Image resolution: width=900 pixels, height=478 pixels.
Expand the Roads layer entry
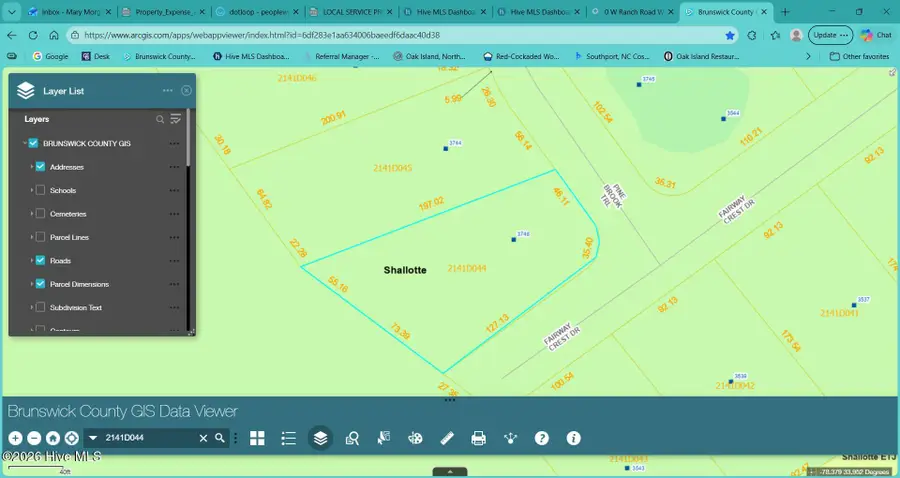31,261
